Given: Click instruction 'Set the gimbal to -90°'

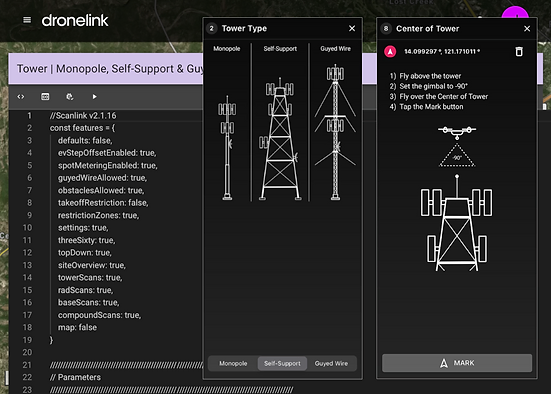Looking at the screenshot, I should [434, 86].
